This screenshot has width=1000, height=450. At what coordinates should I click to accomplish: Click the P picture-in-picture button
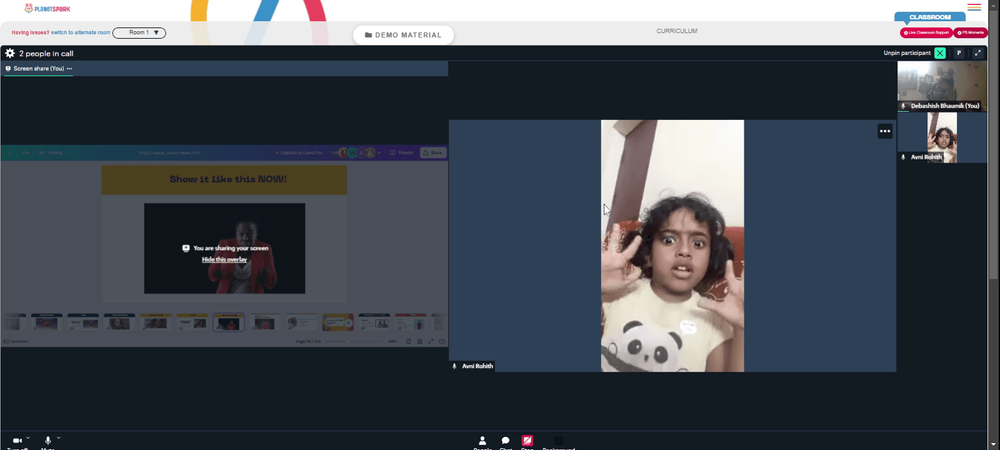click(959, 53)
